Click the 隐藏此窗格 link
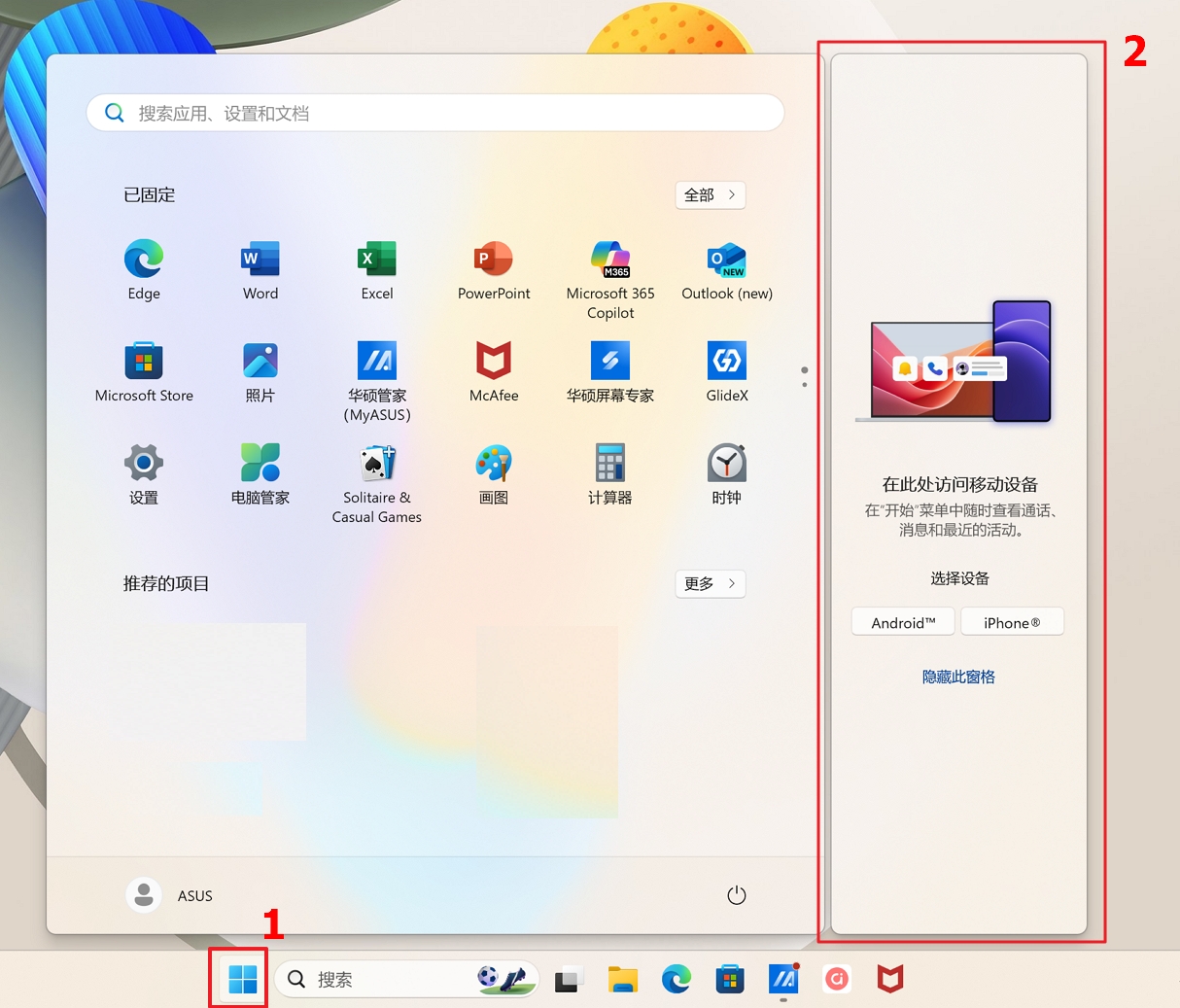The image size is (1180, 1008). click(958, 677)
